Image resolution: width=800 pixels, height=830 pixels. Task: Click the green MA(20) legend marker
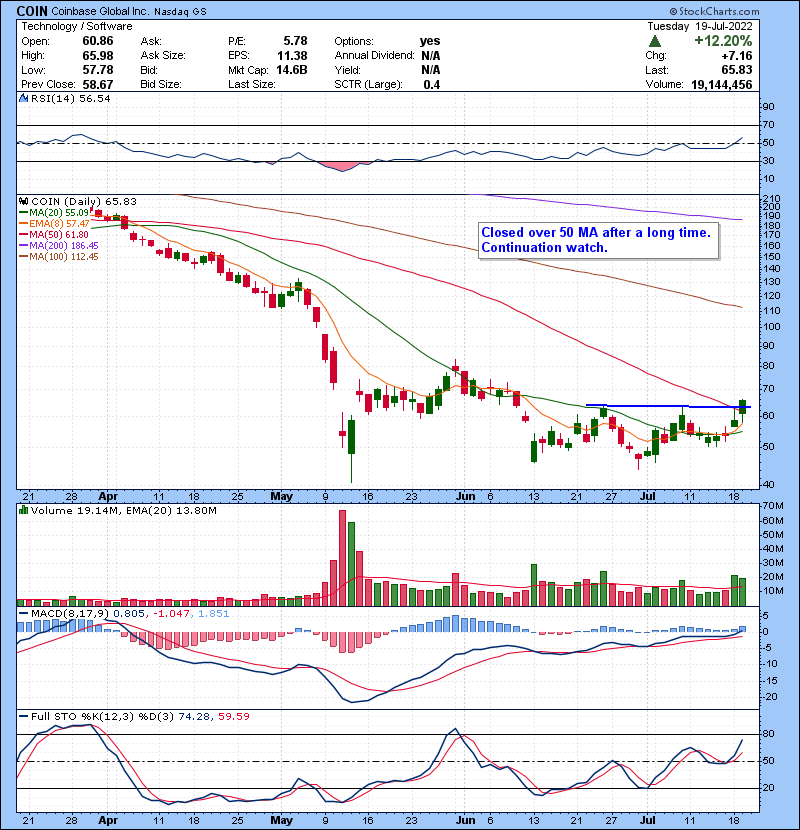[24, 212]
